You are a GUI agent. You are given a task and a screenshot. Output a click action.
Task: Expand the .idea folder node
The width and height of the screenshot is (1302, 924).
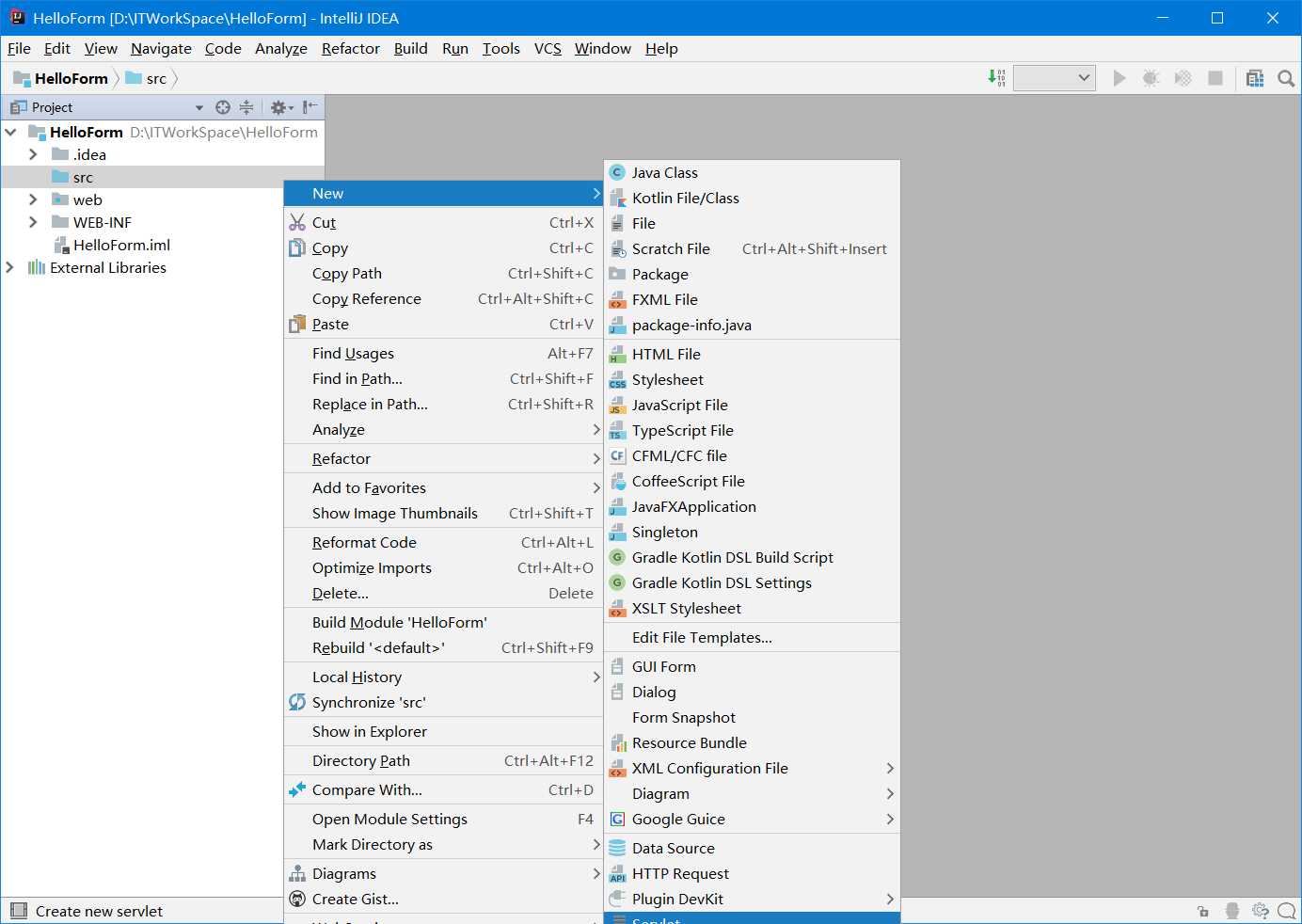point(33,154)
